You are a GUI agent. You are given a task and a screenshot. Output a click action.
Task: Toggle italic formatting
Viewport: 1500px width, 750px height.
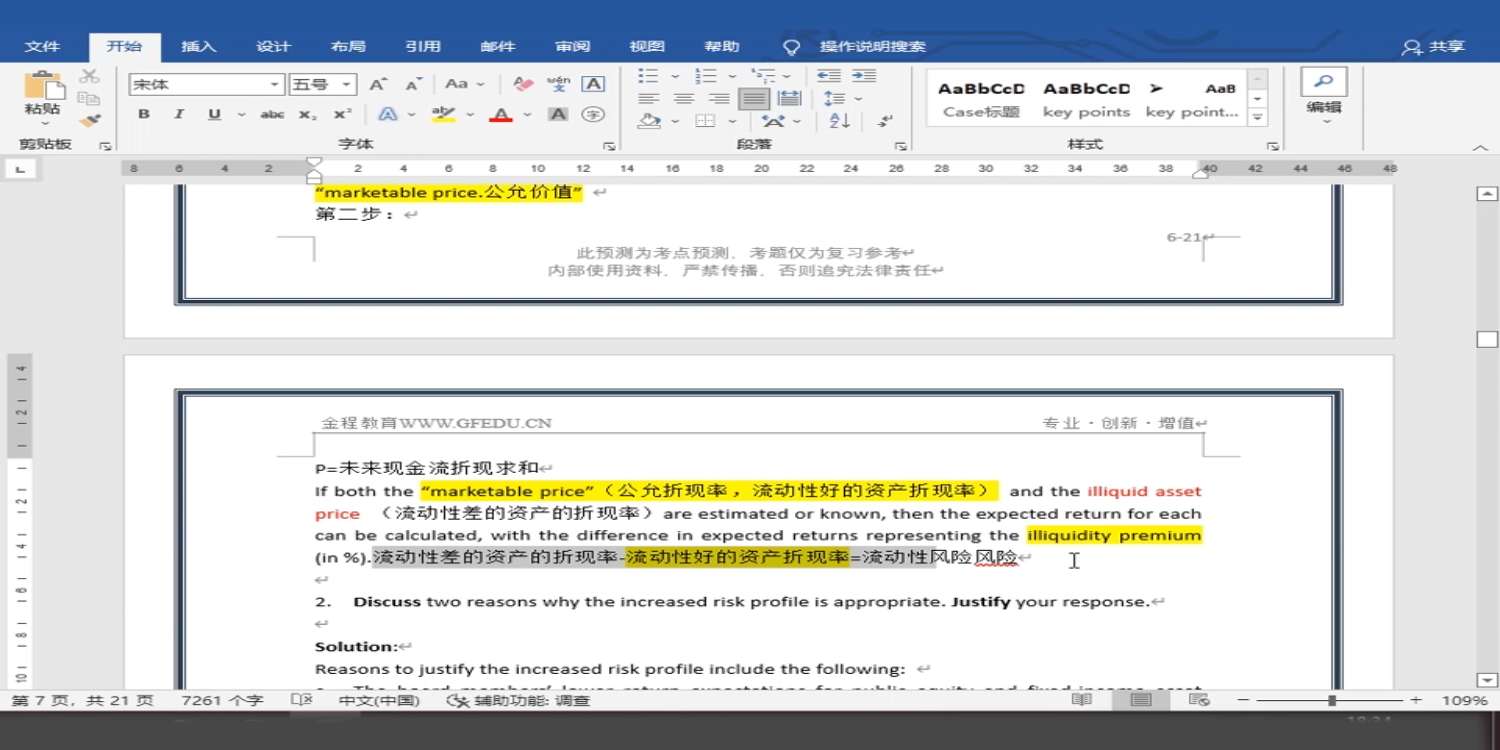point(179,114)
